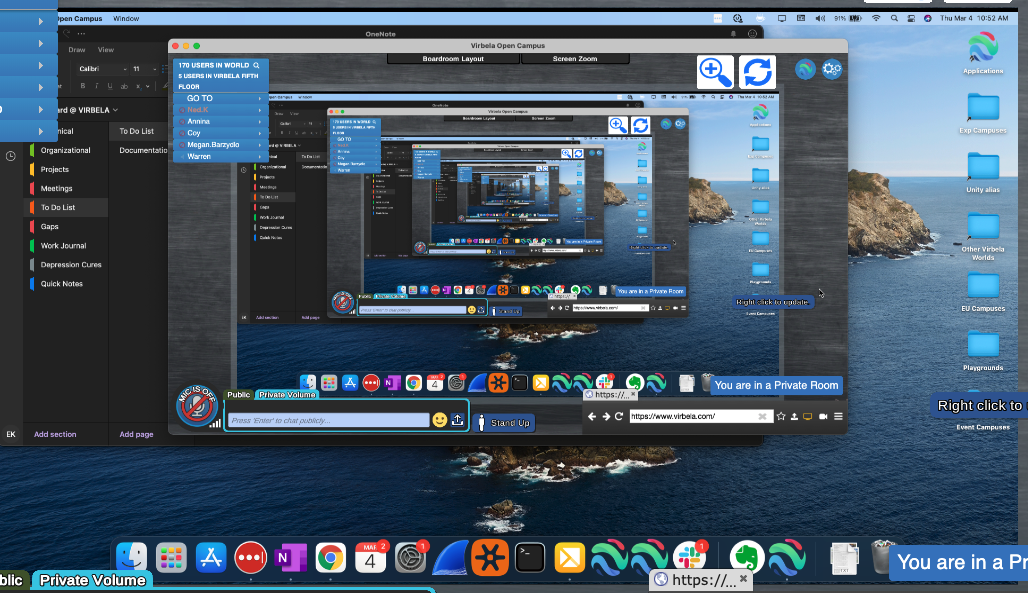
Task: Open Spotlight search in the menu bar
Action: tap(894, 18)
